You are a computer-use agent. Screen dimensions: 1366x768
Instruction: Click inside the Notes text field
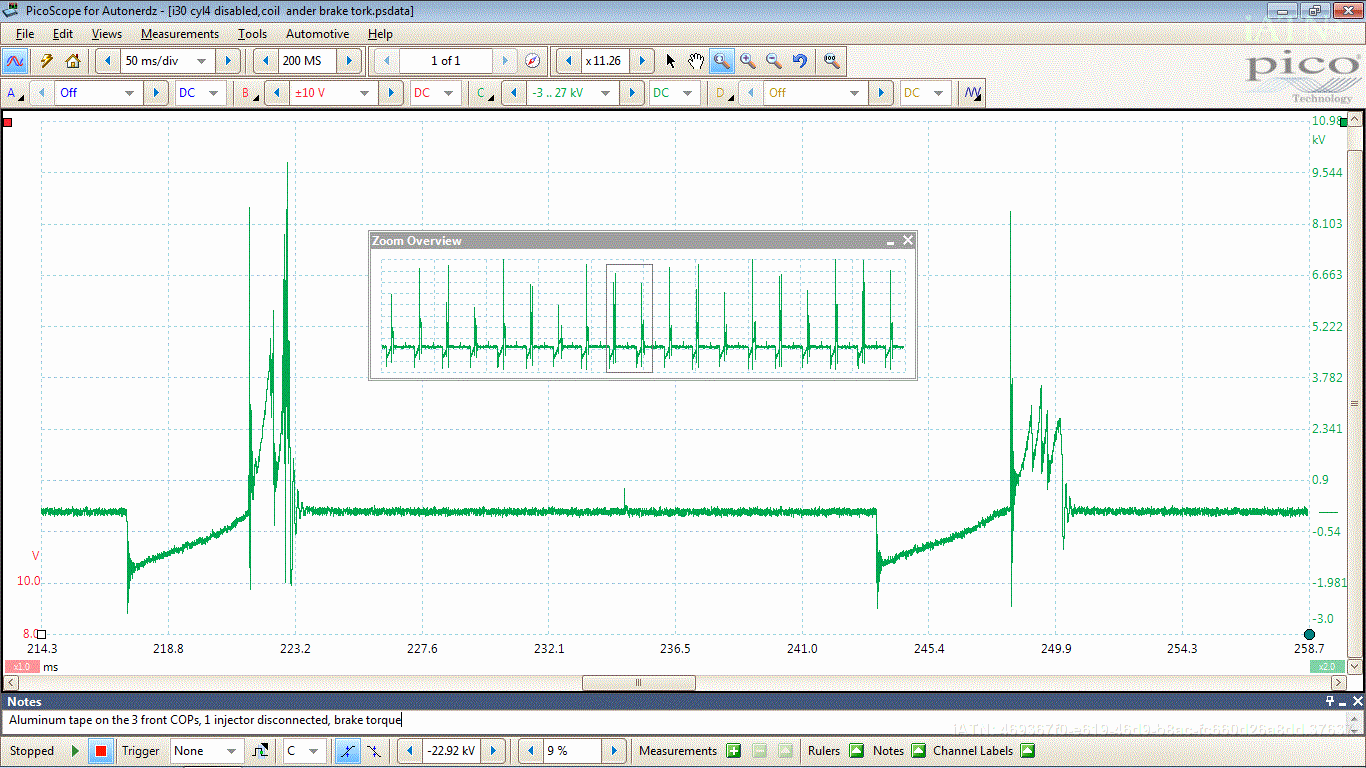point(300,720)
